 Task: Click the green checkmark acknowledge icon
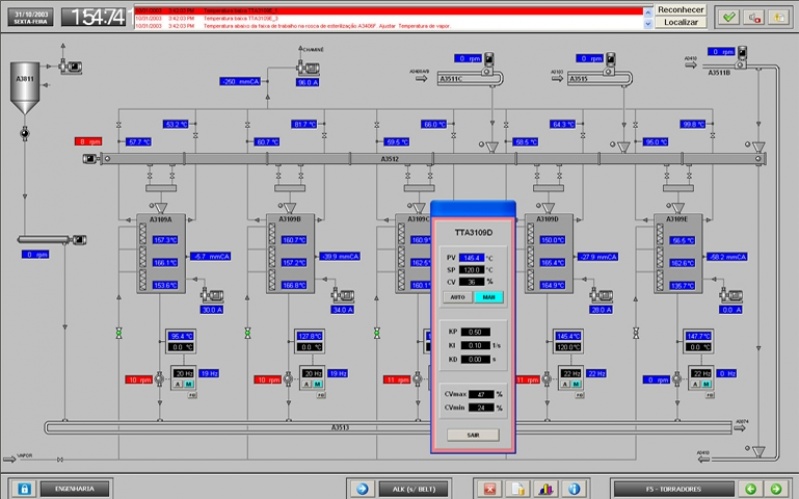click(x=729, y=17)
